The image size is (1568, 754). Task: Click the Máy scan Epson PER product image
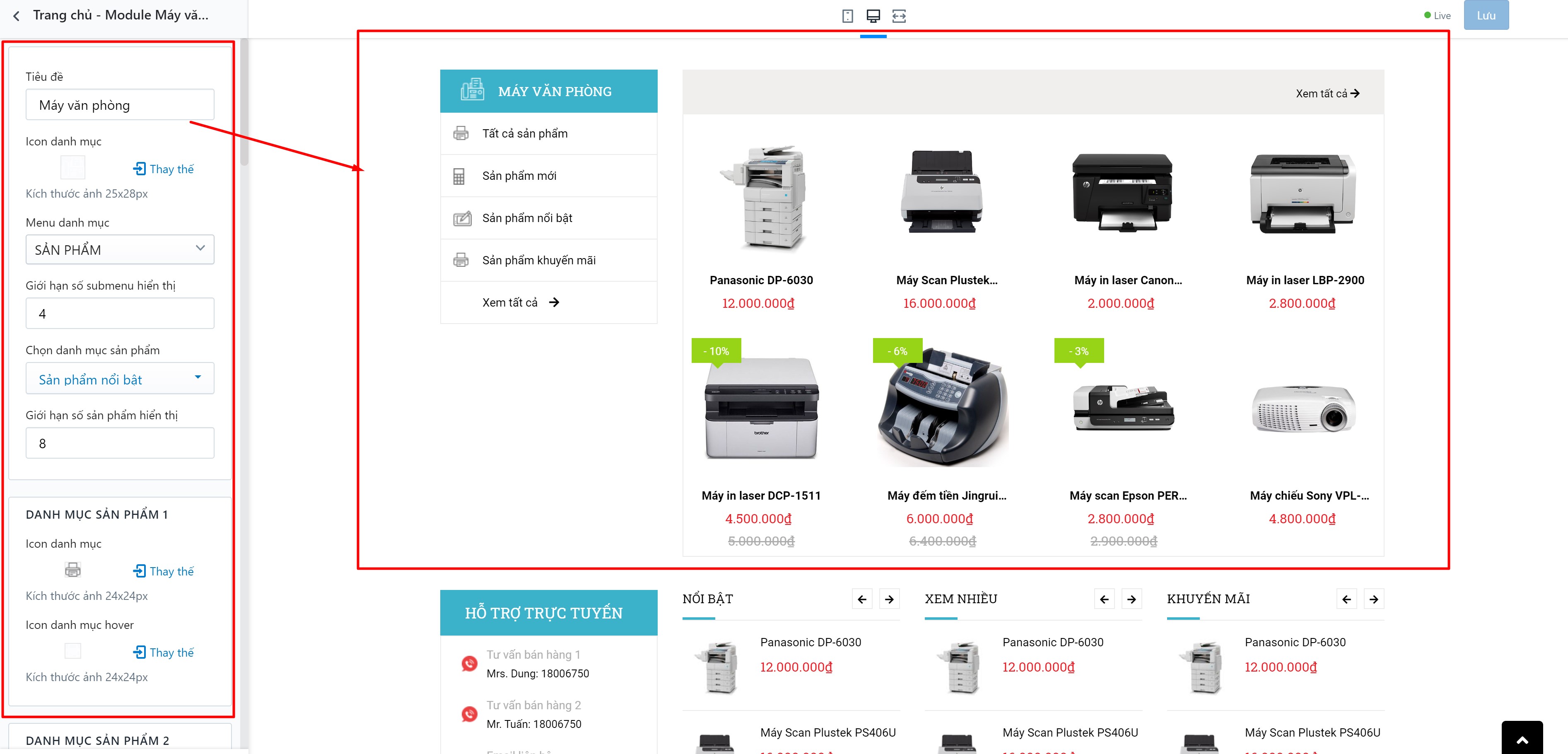click(x=1123, y=408)
